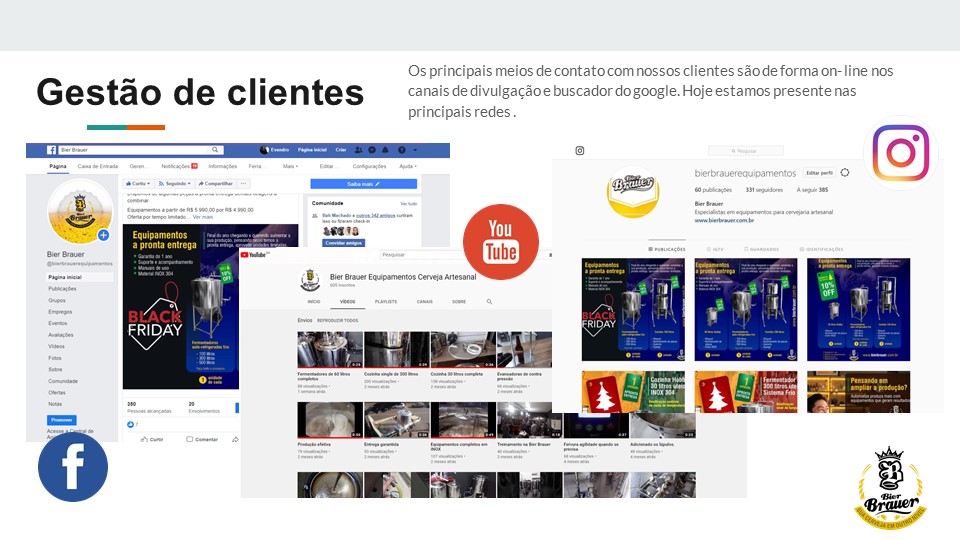Click Ver tudo in Comunidade box
Image resolution: width=960 pixels, height=540 pixels.
pos(408,203)
